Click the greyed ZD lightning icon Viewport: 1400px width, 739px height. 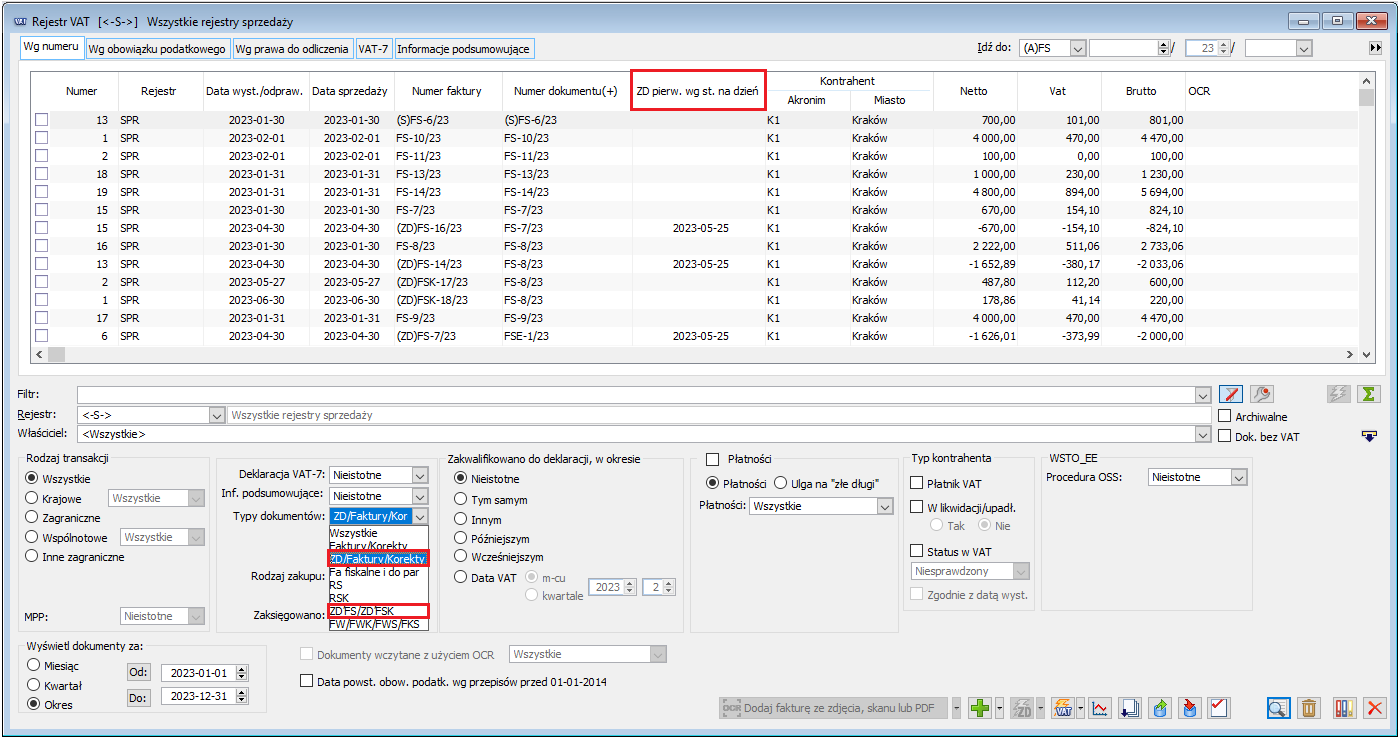tap(1022, 708)
